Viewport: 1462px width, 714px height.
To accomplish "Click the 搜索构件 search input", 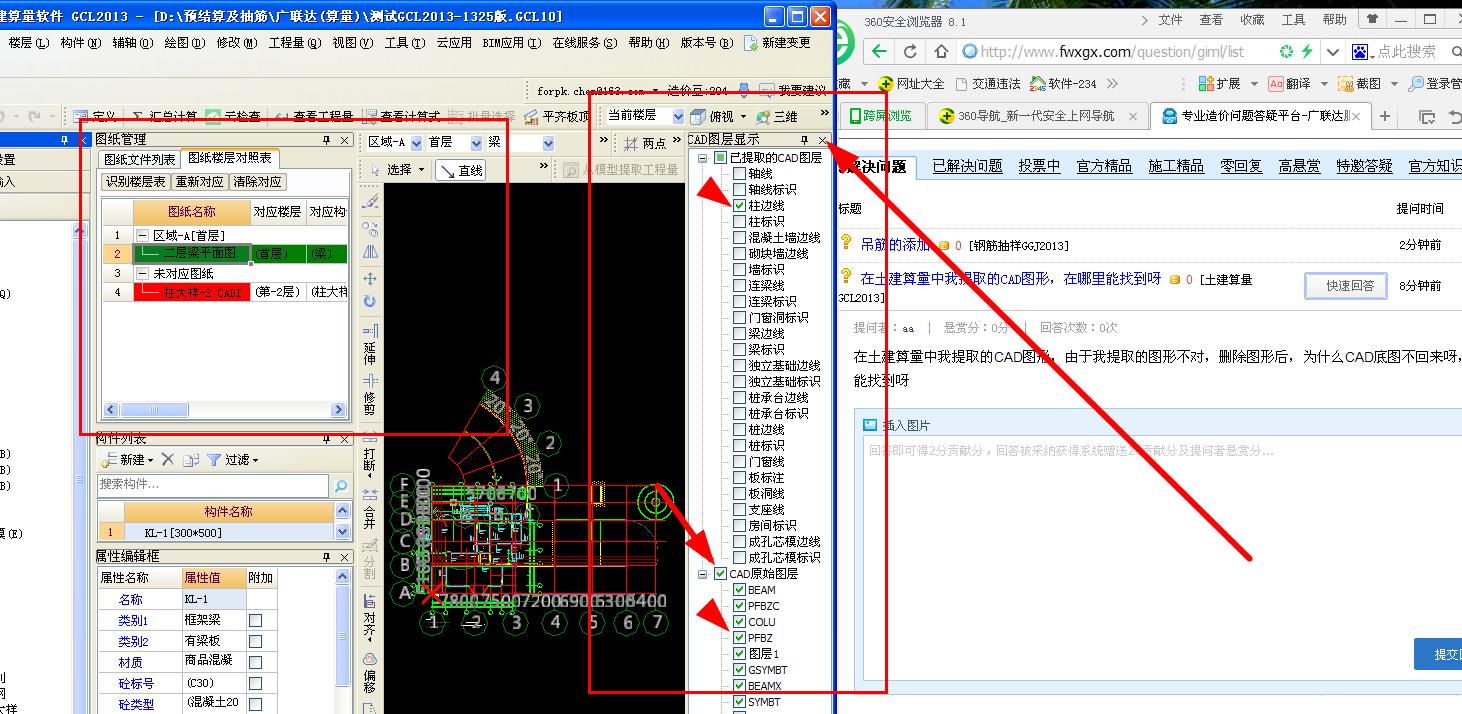I will click(x=213, y=485).
